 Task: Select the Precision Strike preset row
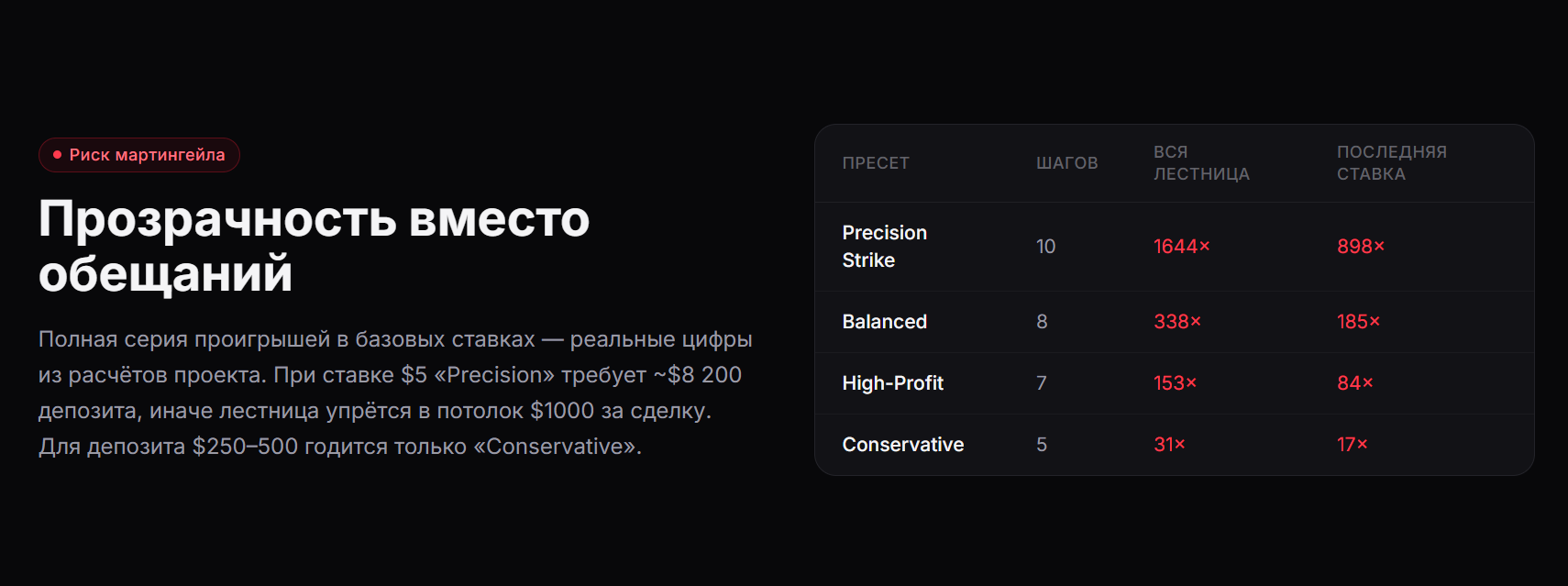tap(1175, 247)
